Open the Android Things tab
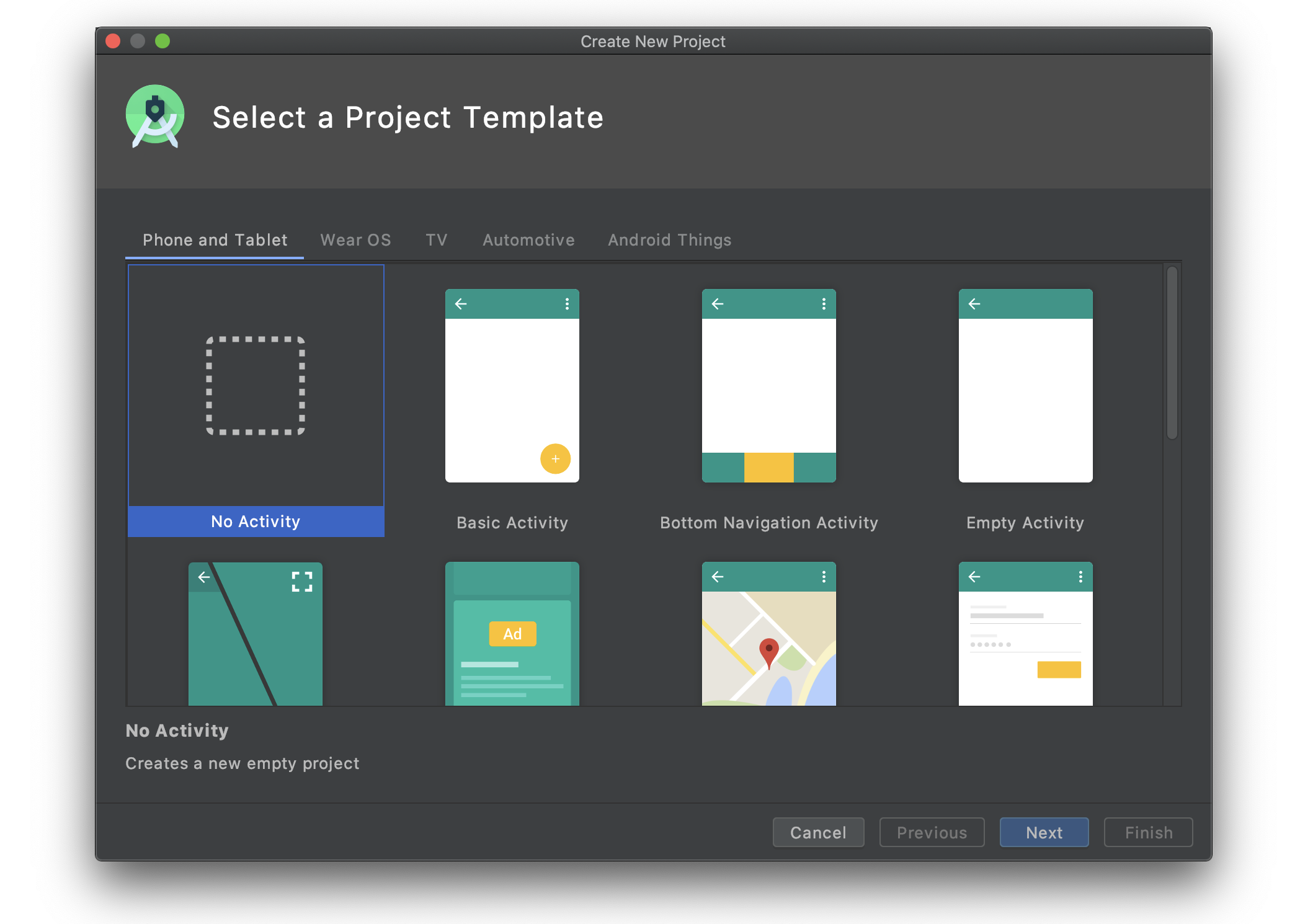This screenshot has width=1300, height=924. 669,240
